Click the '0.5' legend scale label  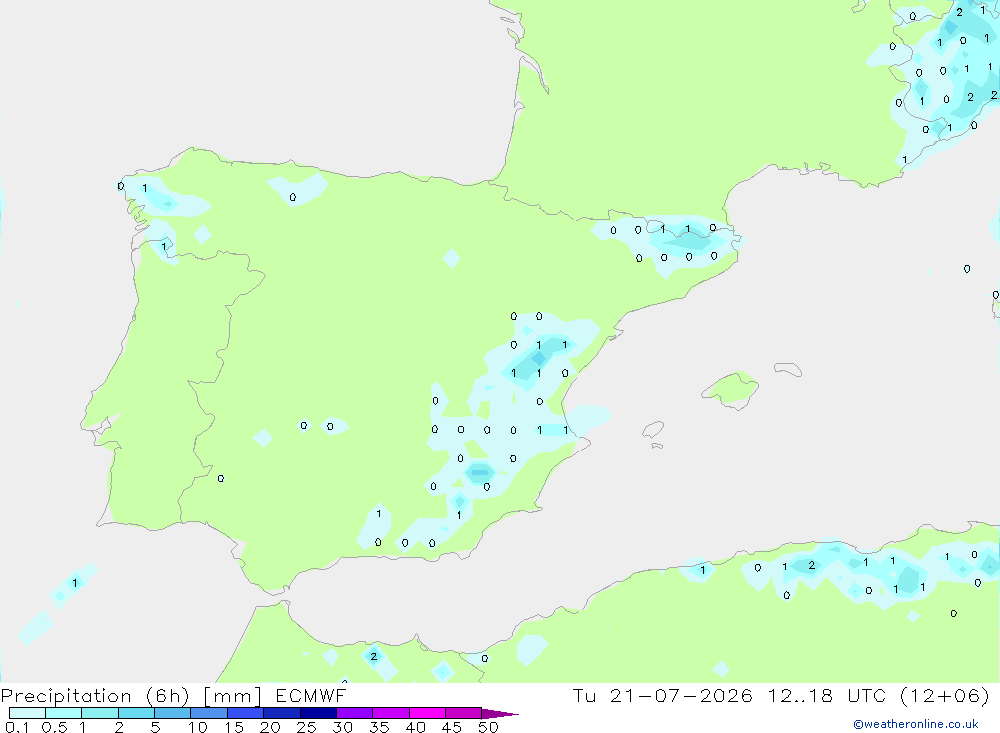click(54, 727)
